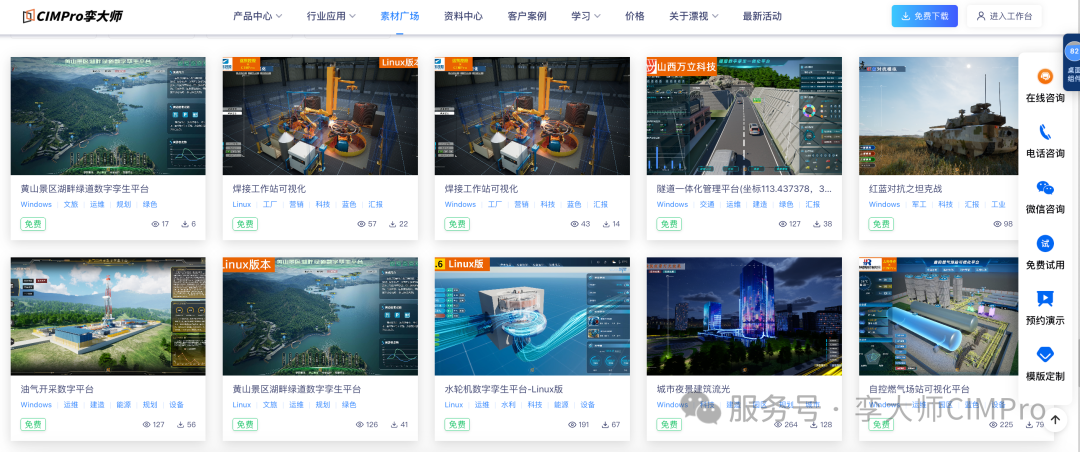Open the 最新活动 nav item
The height and width of the screenshot is (452, 1080).
762,16
